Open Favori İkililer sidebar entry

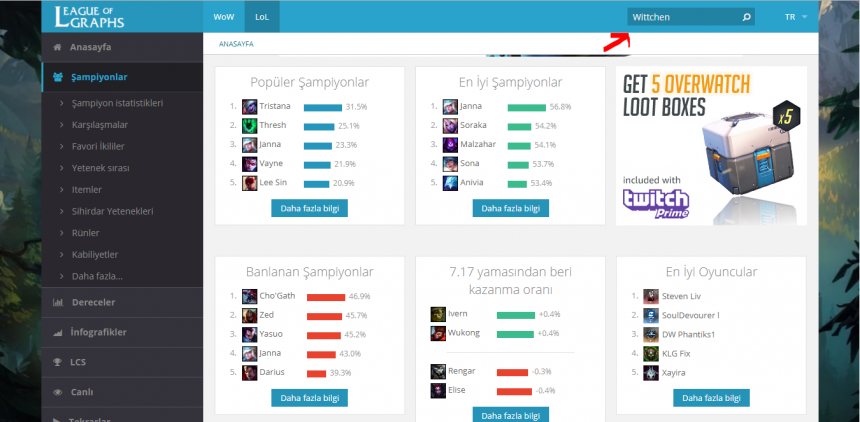(x=98, y=147)
